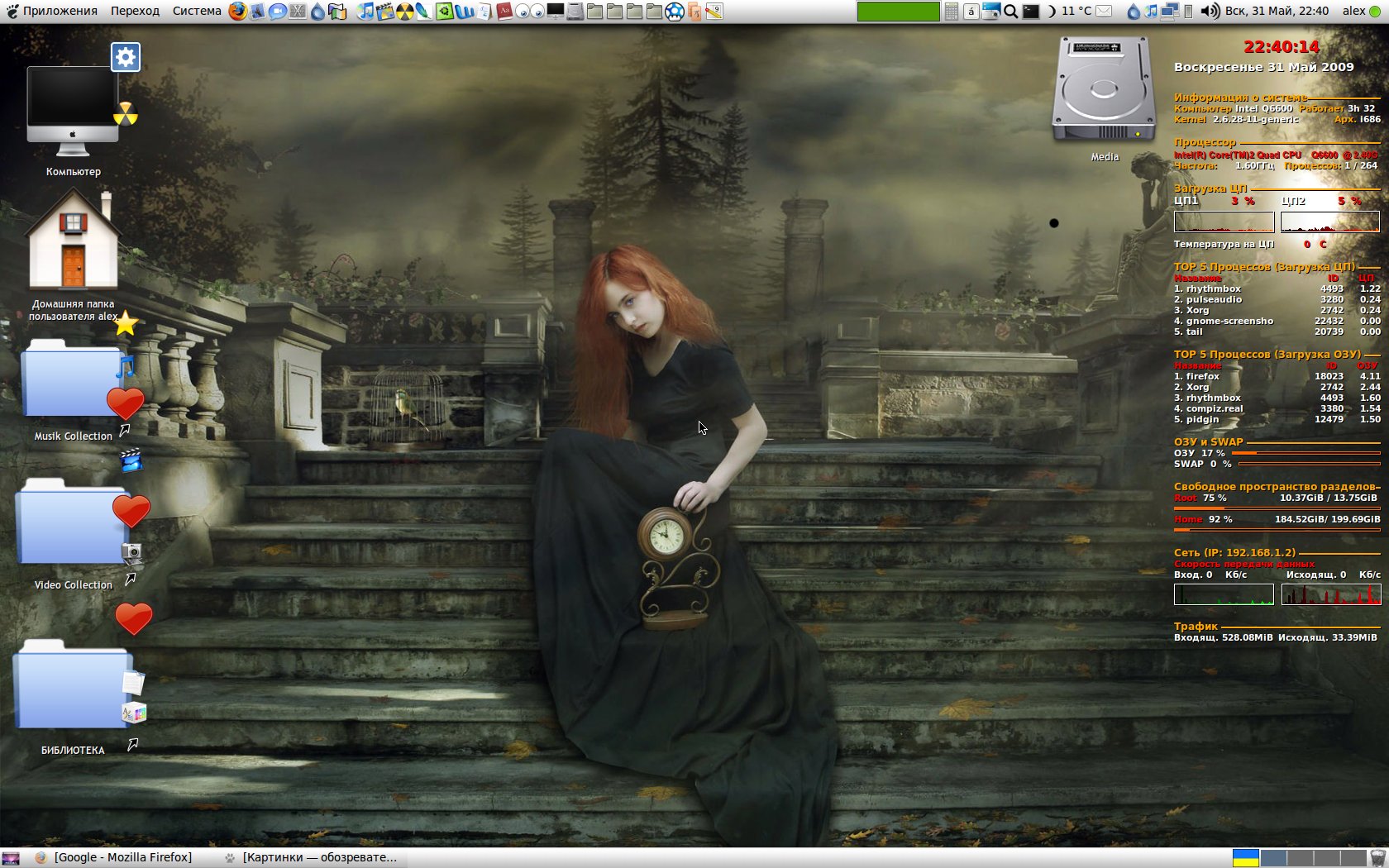The height and width of the screenshot is (868, 1389).
Task: Launch the film clapperboard video app
Action: [385, 12]
